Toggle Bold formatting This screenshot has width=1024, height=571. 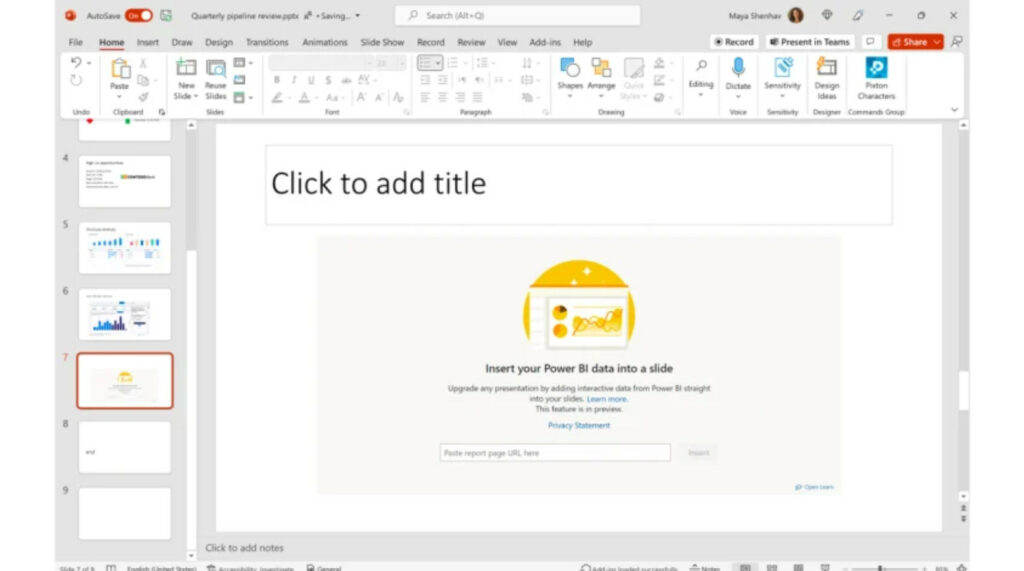click(277, 80)
